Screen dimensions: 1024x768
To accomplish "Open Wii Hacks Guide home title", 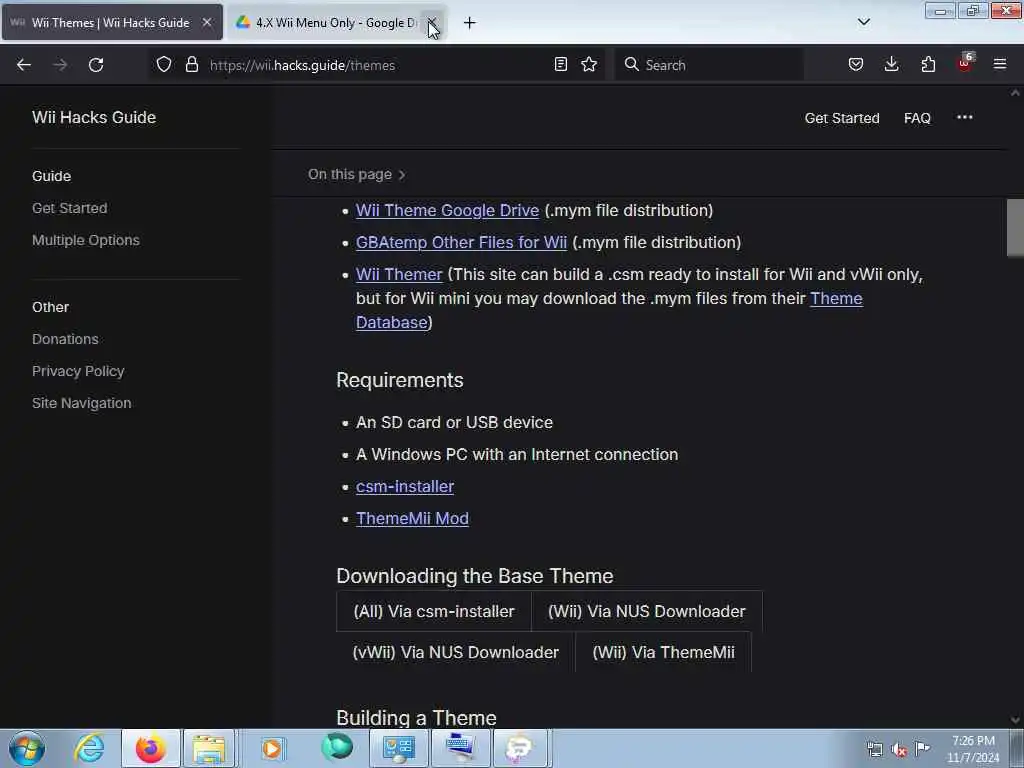I will point(94,118).
